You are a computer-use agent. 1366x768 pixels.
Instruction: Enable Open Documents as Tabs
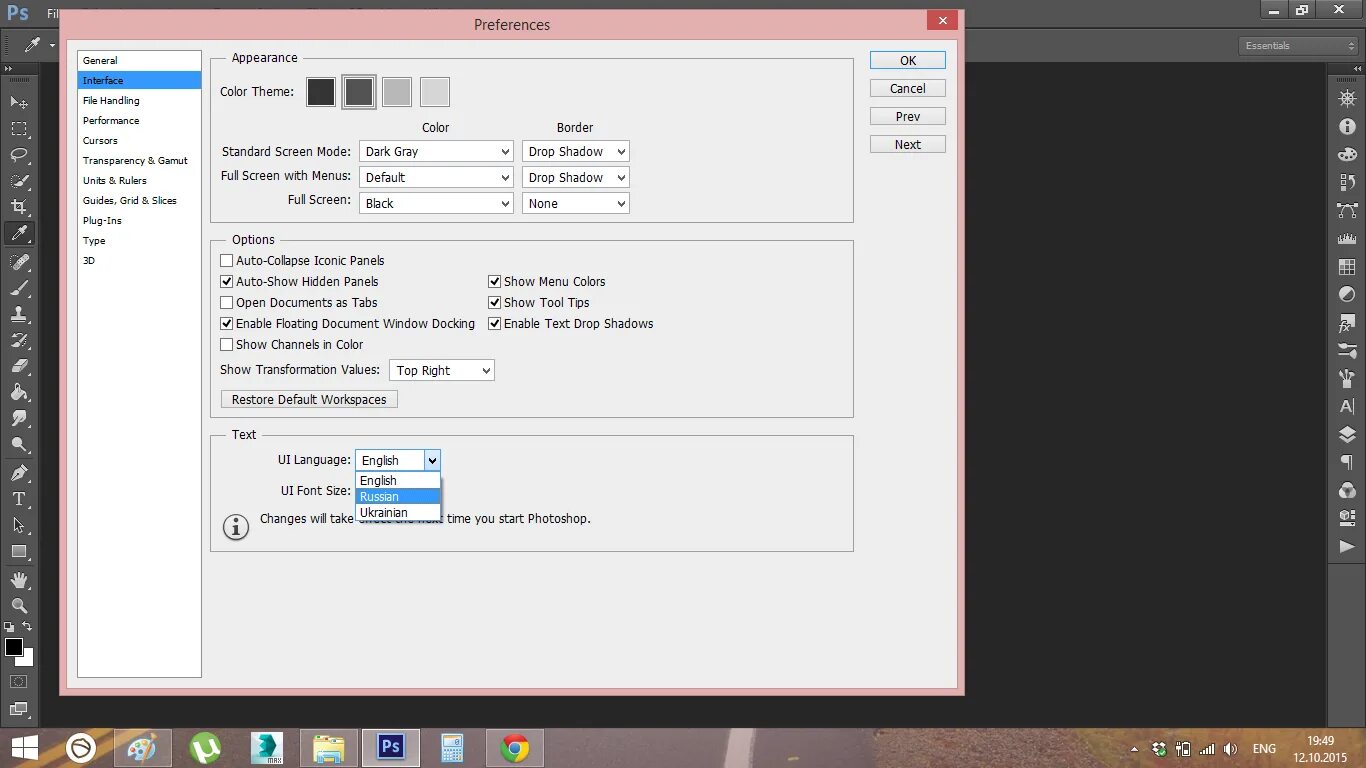(226, 302)
